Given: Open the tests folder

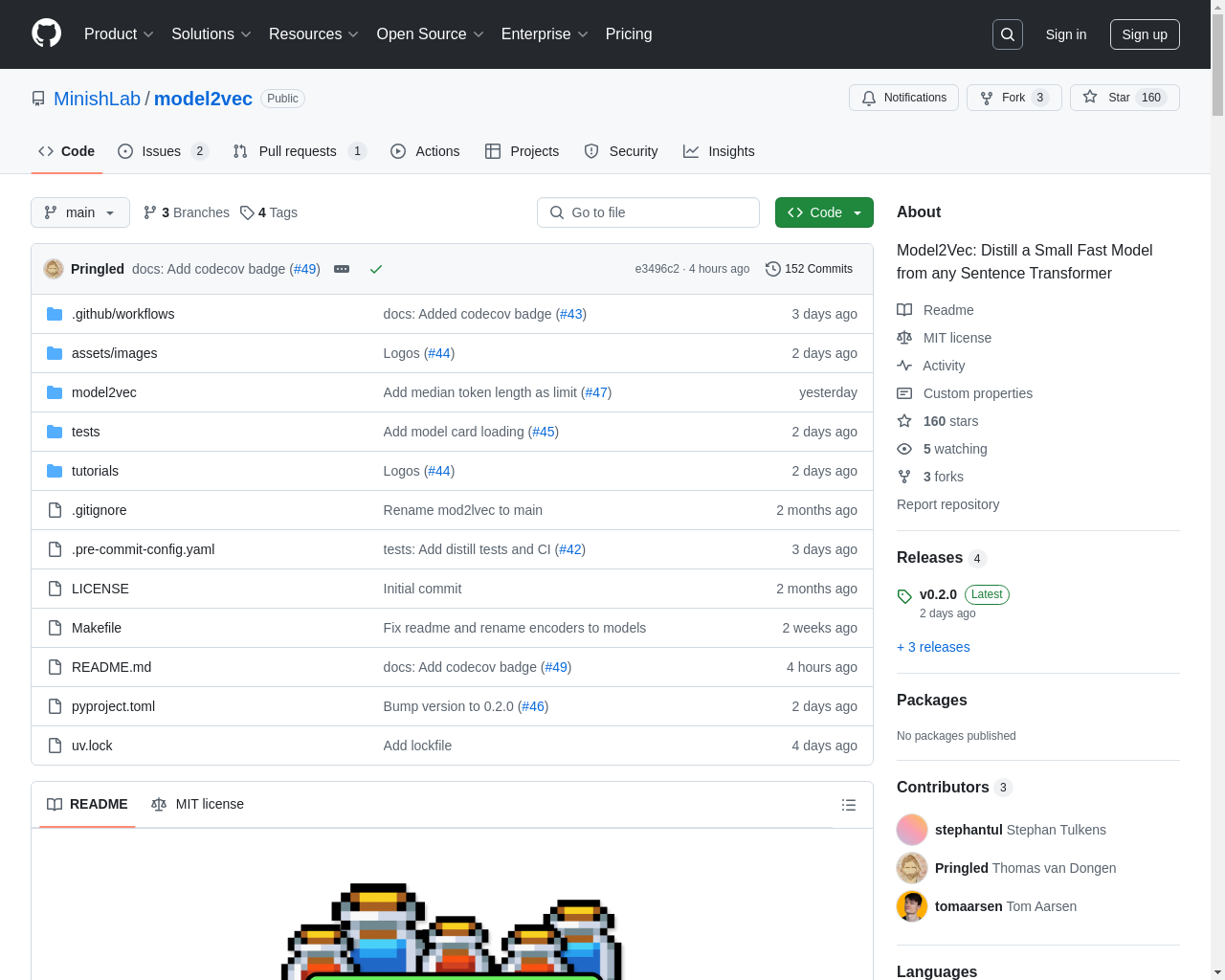Looking at the screenshot, I should [x=85, y=432].
